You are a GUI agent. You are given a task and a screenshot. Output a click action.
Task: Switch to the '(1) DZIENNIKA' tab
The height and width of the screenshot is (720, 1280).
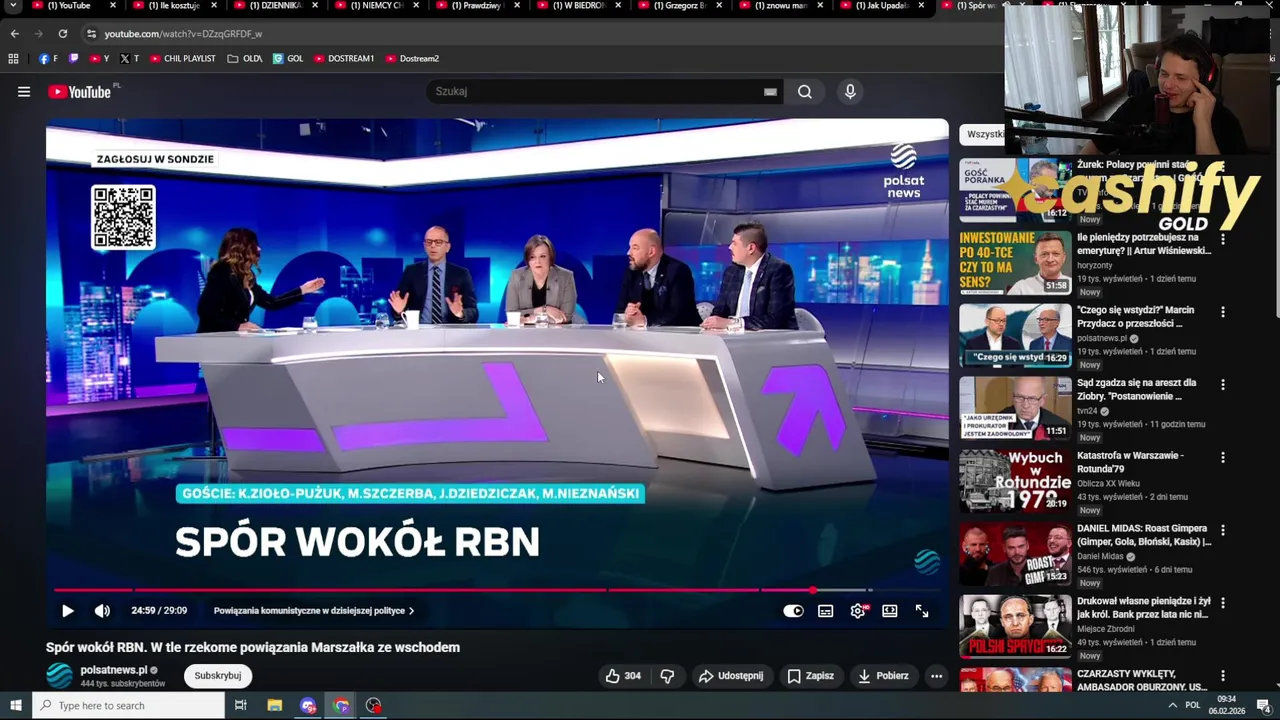tap(274, 6)
